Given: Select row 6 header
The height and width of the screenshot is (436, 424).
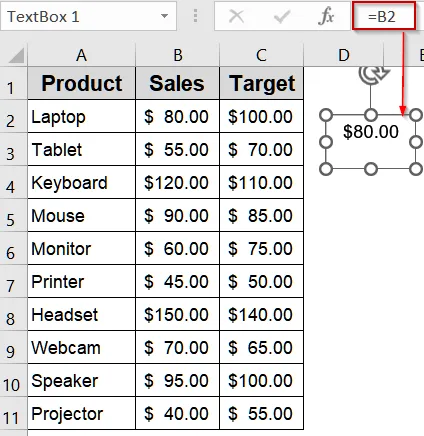Looking at the screenshot, I should 13,248.
